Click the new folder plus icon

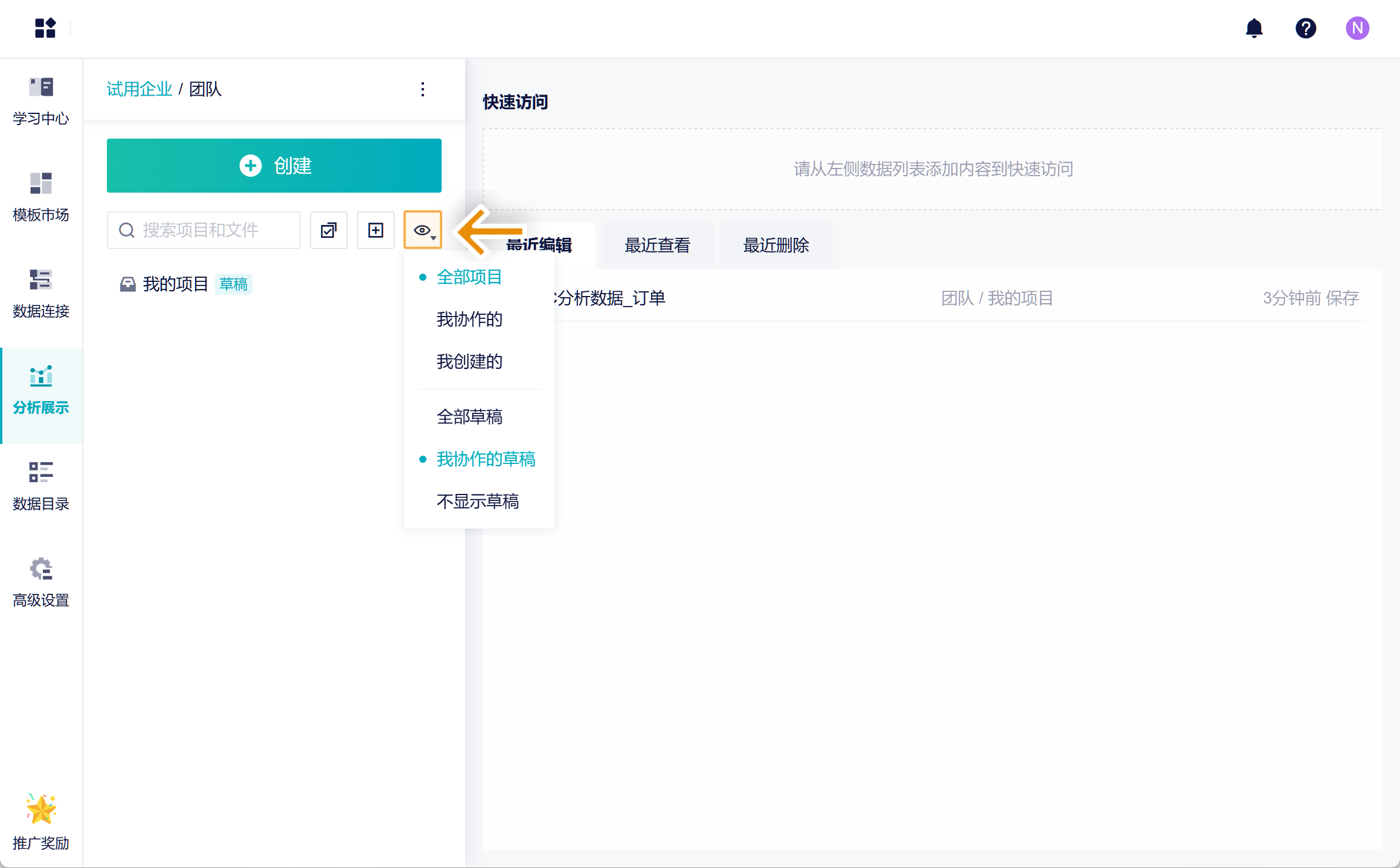[376, 230]
